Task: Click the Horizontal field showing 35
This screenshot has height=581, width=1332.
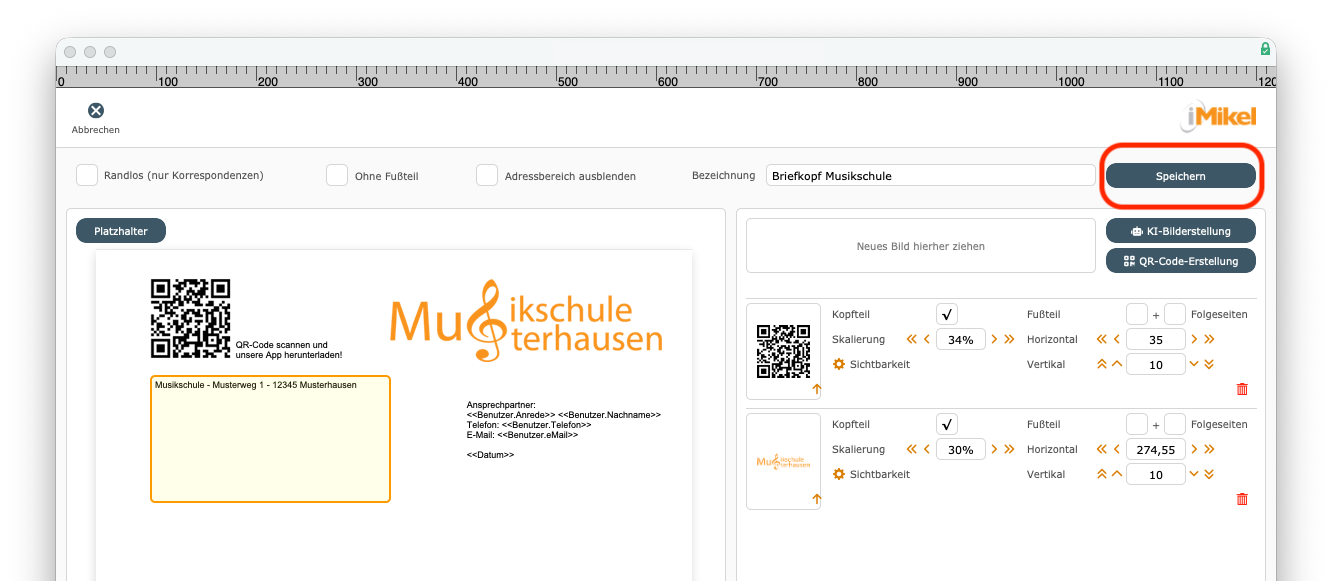Action: (1156, 339)
